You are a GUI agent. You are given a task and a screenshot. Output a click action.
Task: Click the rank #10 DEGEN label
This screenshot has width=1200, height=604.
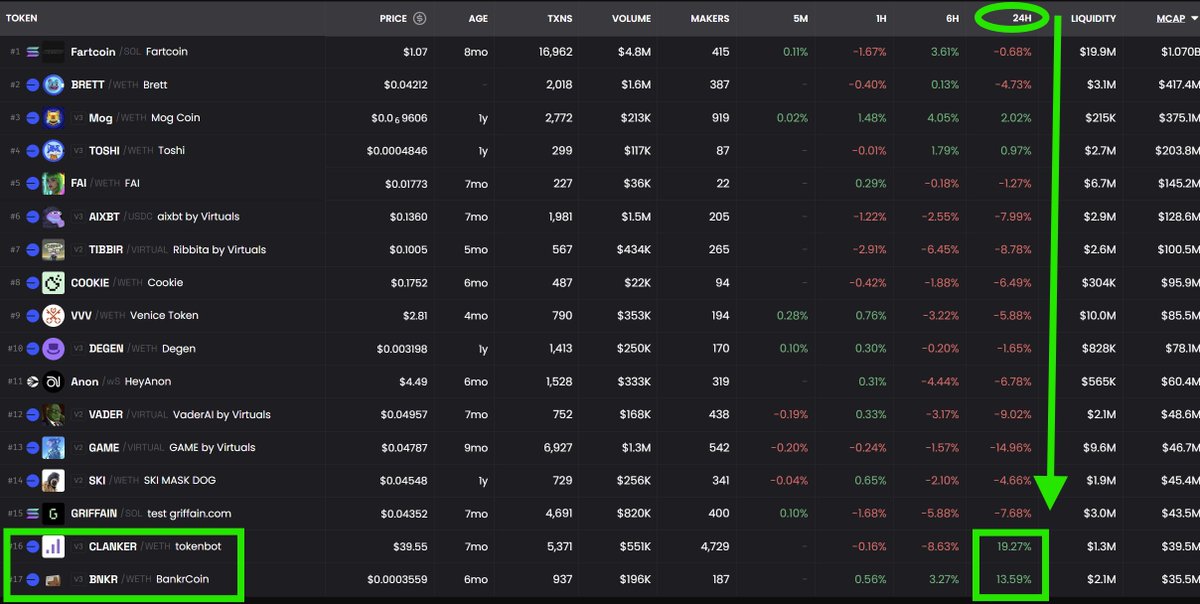pyautogui.click(x=15, y=349)
